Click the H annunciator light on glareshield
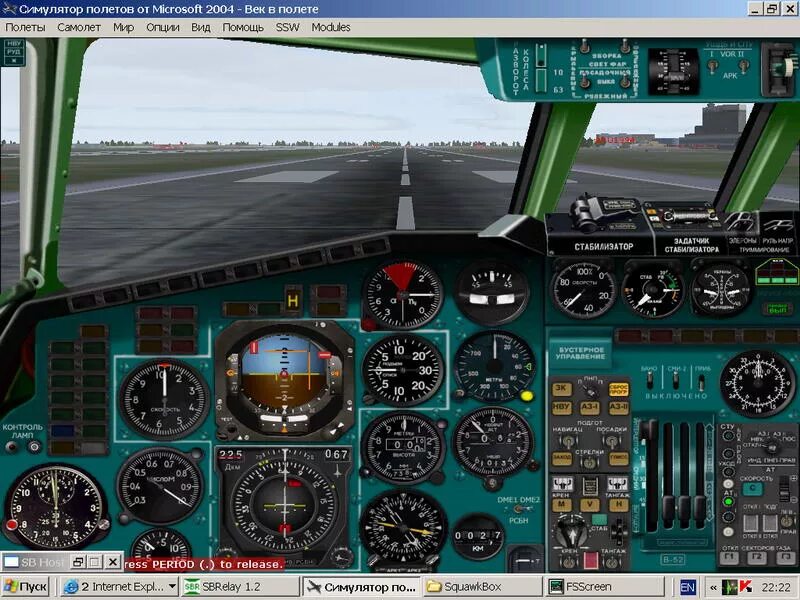The height and width of the screenshot is (600, 800). click(293, 300)
